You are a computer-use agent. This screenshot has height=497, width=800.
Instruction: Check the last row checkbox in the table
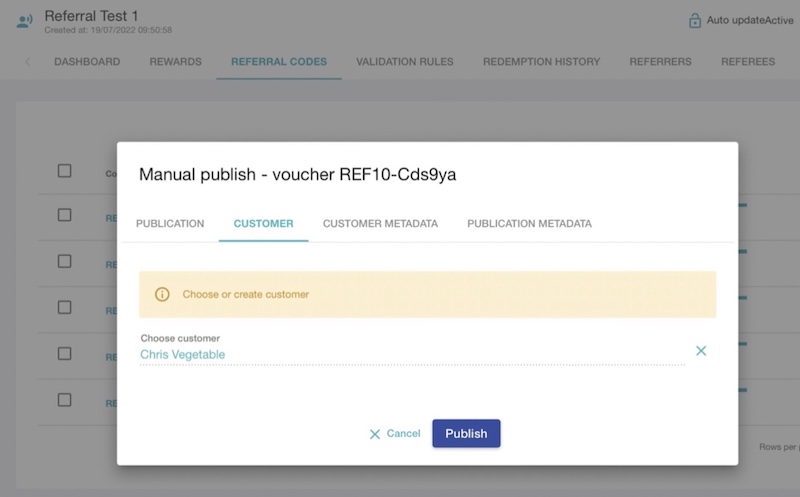coord(65,400)
